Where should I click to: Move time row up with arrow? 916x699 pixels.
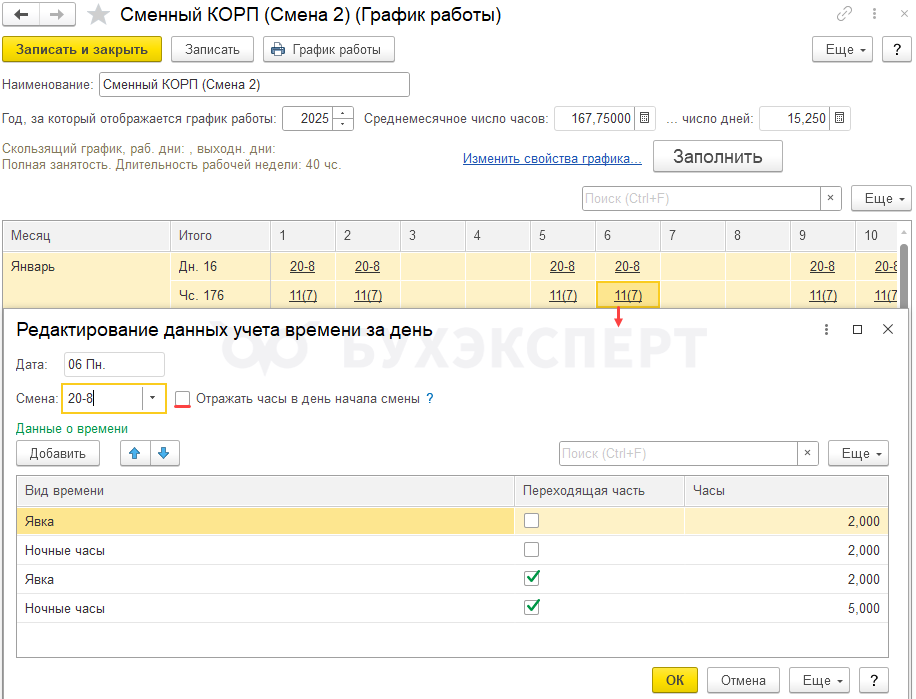click(x=135, y=453)
